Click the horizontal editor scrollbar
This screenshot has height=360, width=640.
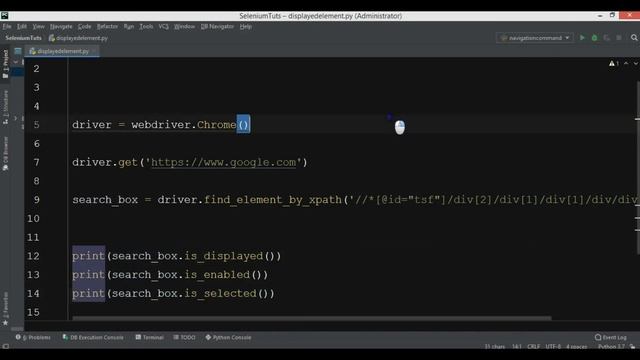point(312,318)
